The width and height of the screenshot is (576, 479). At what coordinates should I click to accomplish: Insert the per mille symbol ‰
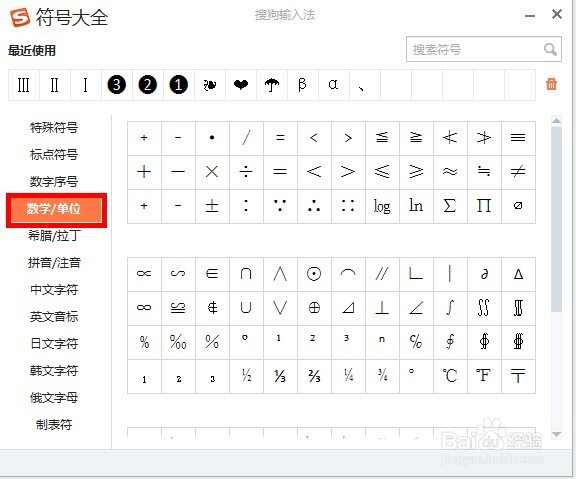(x=178, y=342)
